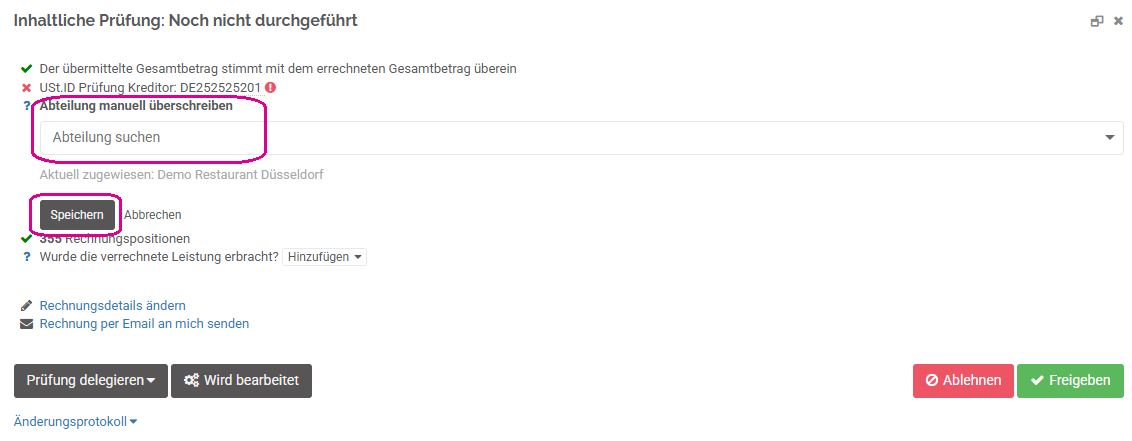Open the Rechnungsdetails ändern link
Viewport: 1132px width, 441px height.
[x=113, y=305]
